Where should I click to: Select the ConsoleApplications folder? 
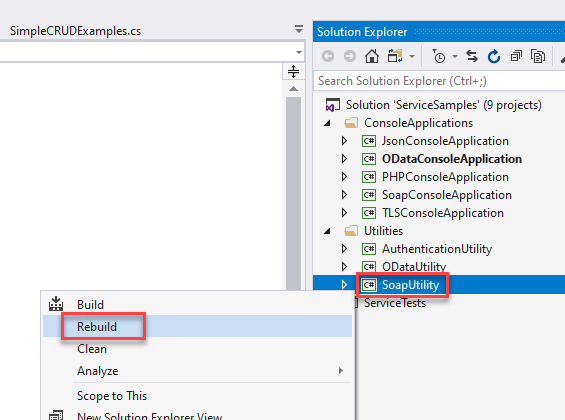click(x=418, y=123)
